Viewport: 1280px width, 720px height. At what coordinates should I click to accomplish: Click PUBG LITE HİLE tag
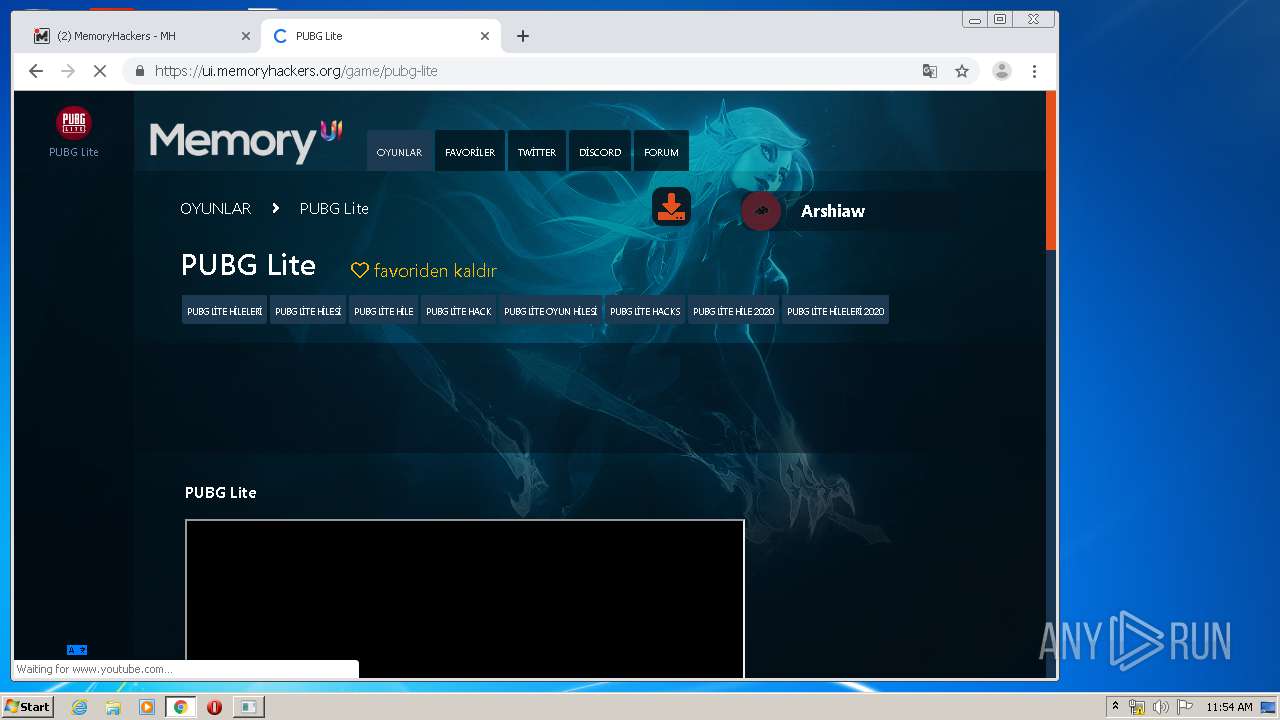pyautogui.click(x=384, y=311)
